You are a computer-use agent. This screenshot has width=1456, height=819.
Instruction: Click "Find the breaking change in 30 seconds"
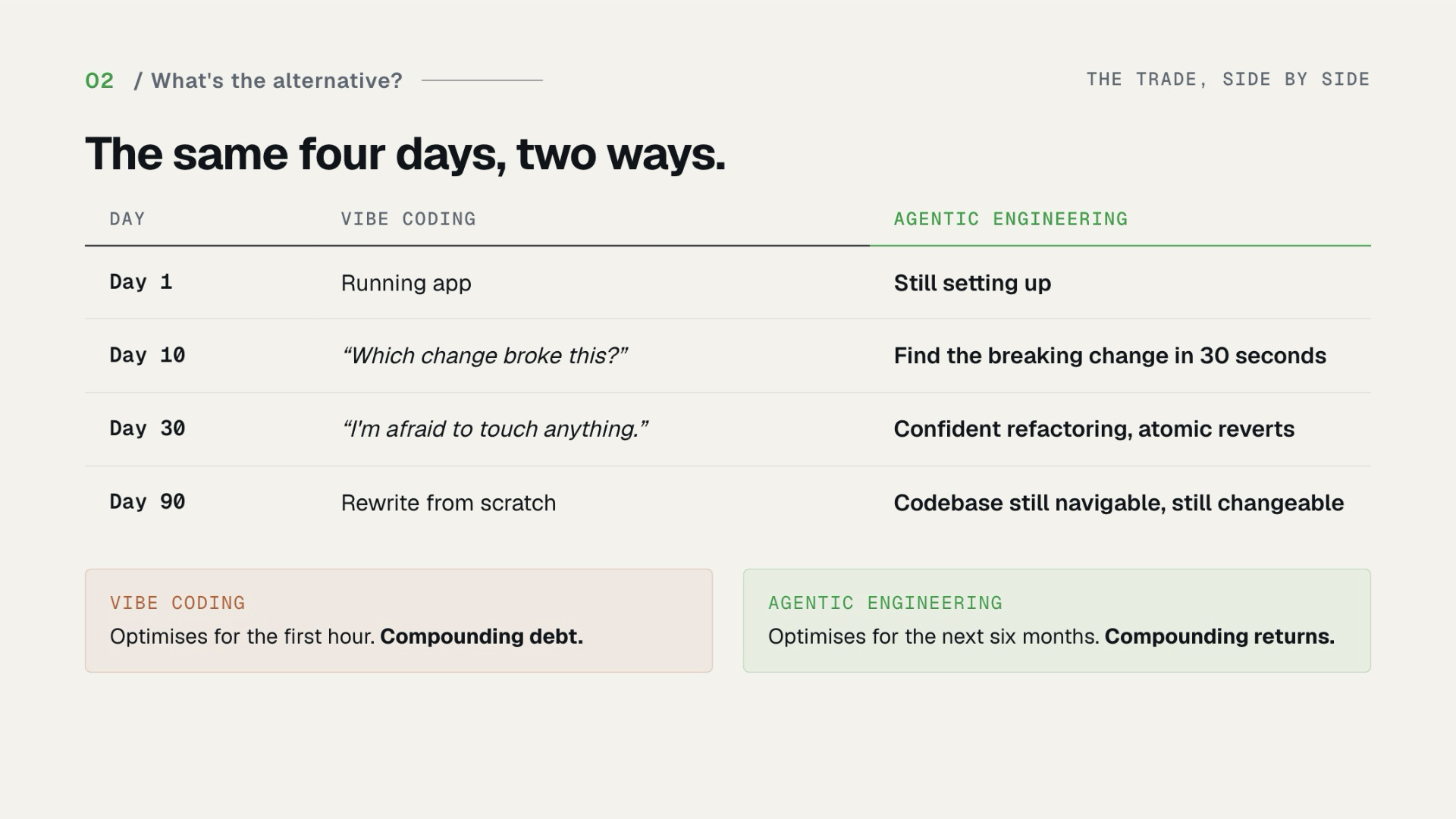click(x=1109, y=356)
